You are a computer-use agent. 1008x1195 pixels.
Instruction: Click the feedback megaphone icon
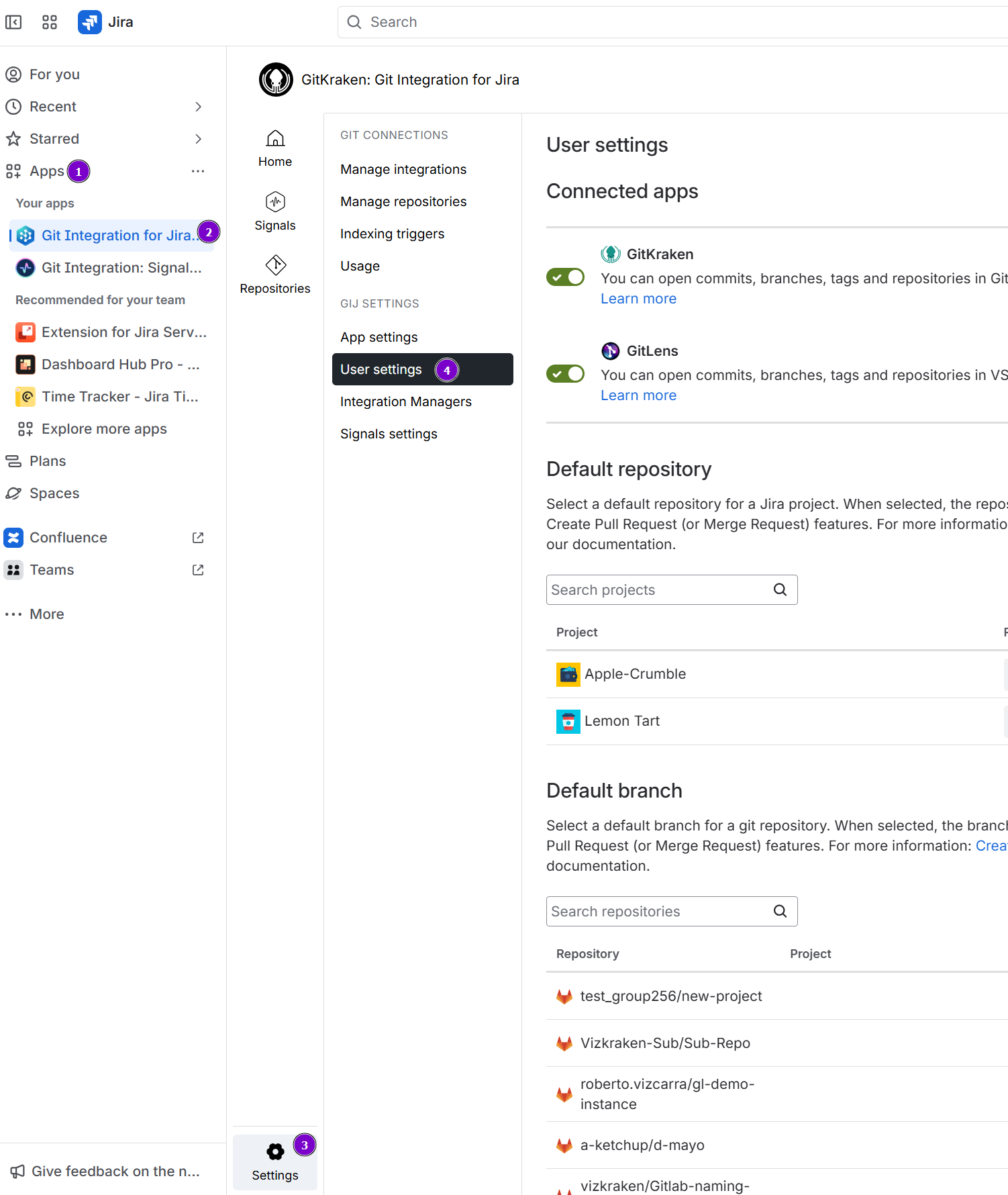(x=17, y=1172)
